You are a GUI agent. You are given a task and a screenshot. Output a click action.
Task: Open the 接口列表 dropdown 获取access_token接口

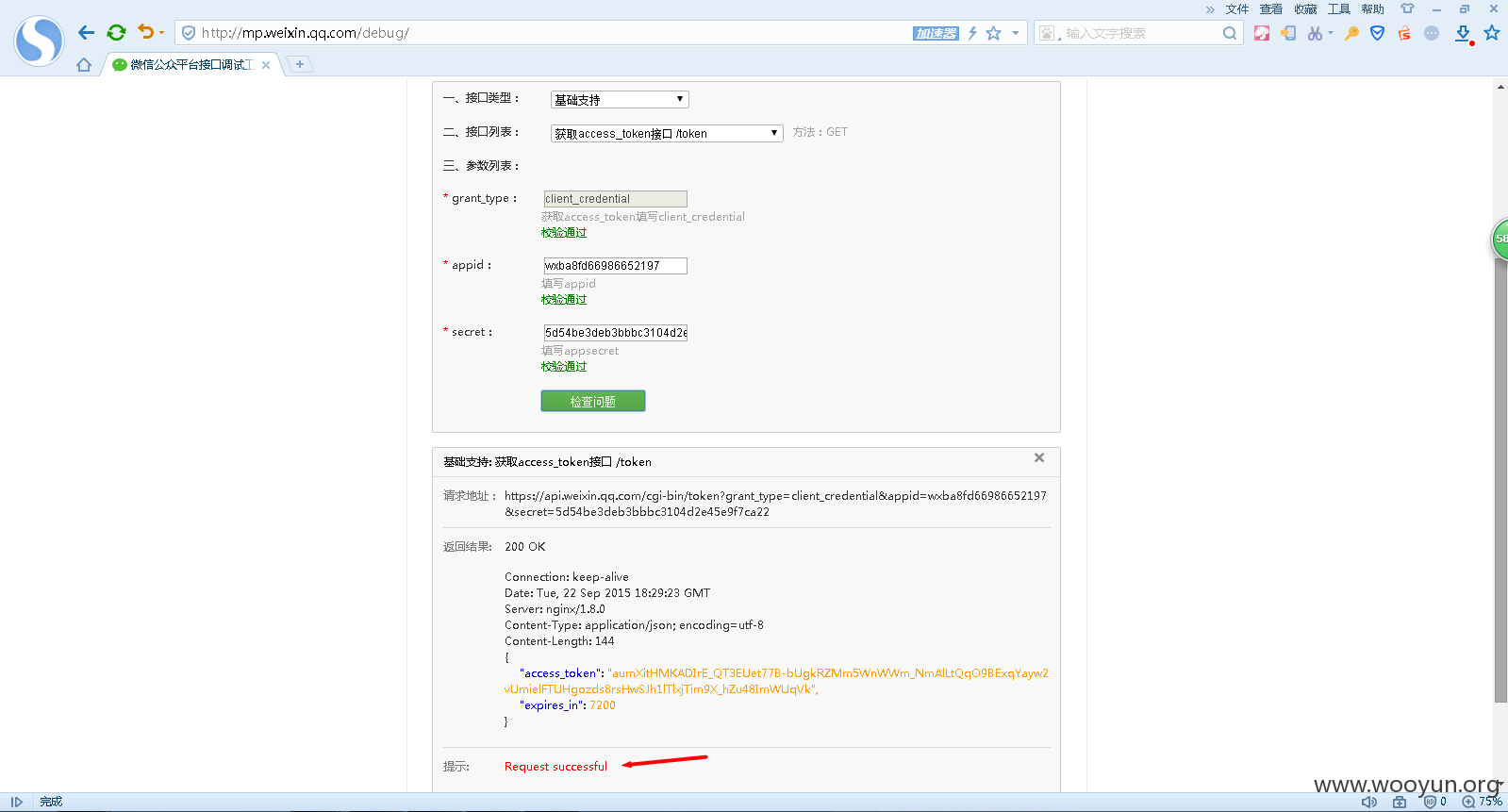[x=667, y=133]
